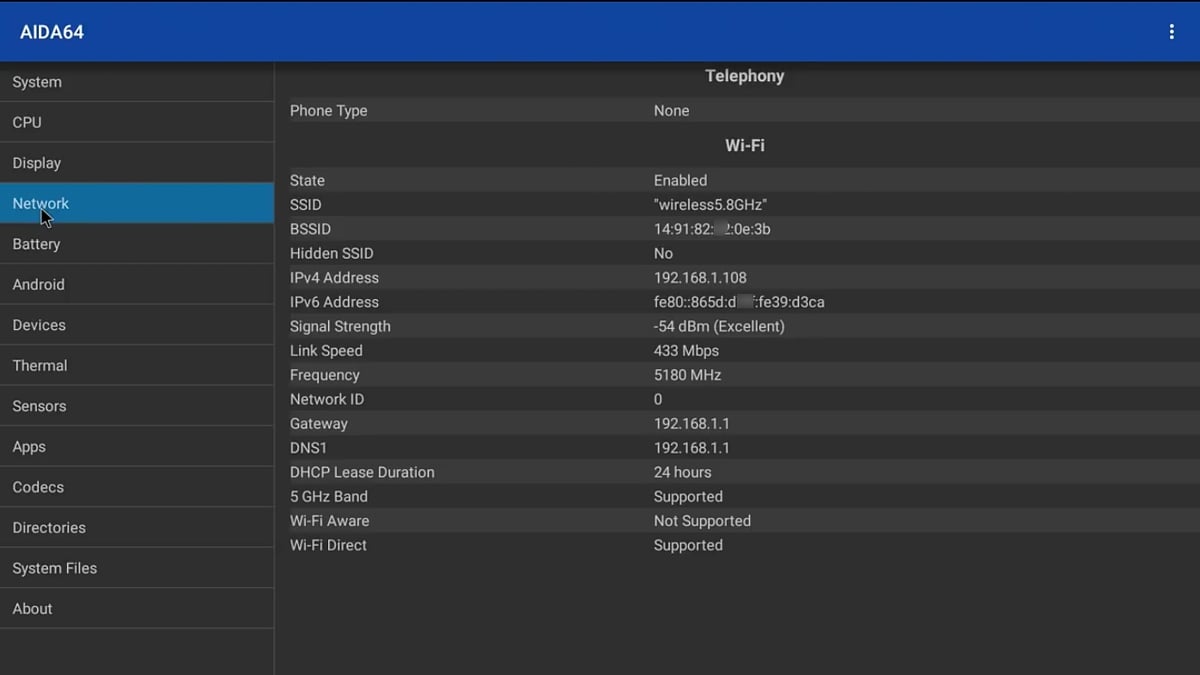Viewport: 1200px width, 675px height.
Task: Select the 5180 MHz value
Action: coord(687,375)
